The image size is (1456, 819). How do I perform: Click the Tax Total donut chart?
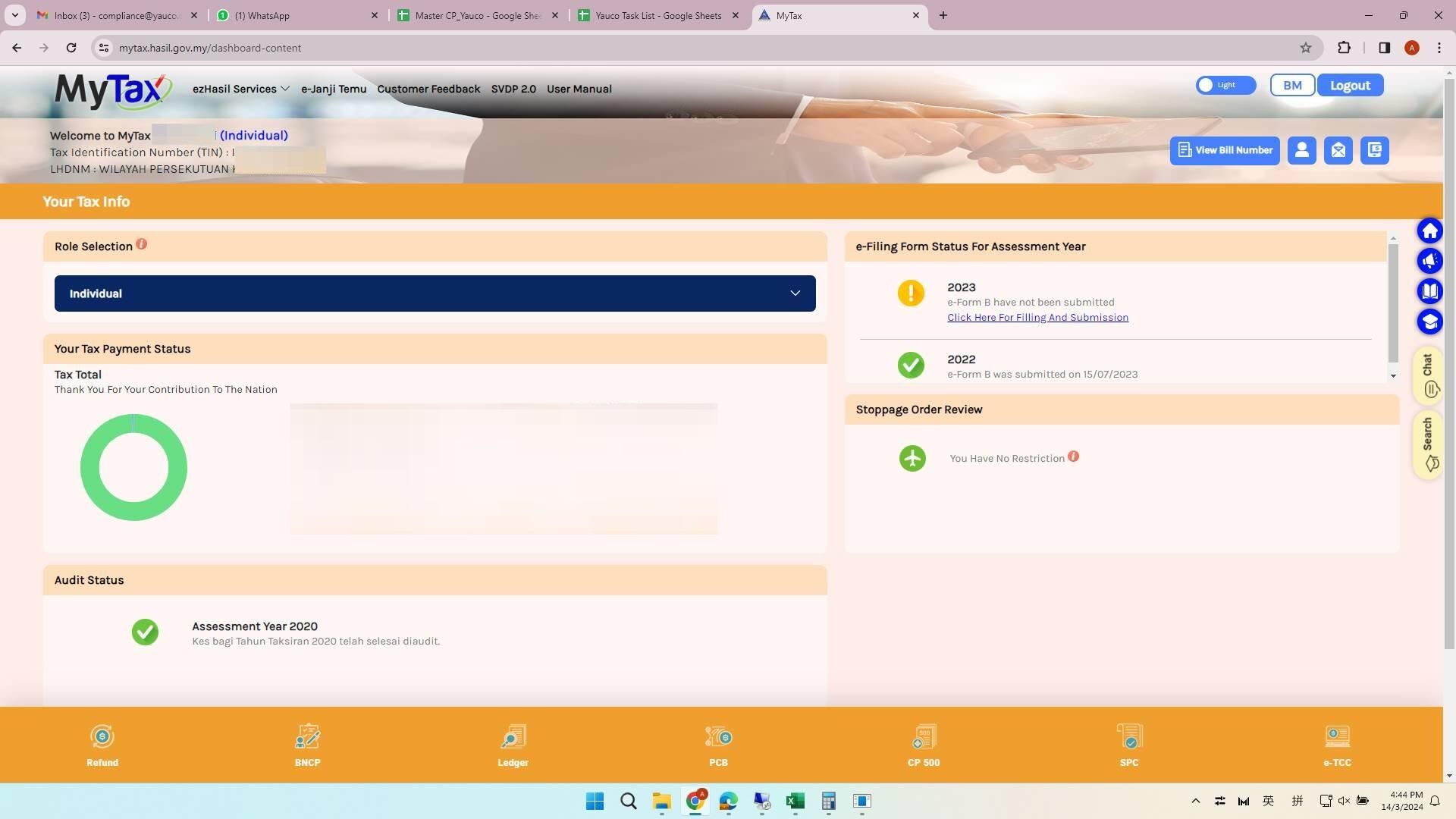point(133,467)
